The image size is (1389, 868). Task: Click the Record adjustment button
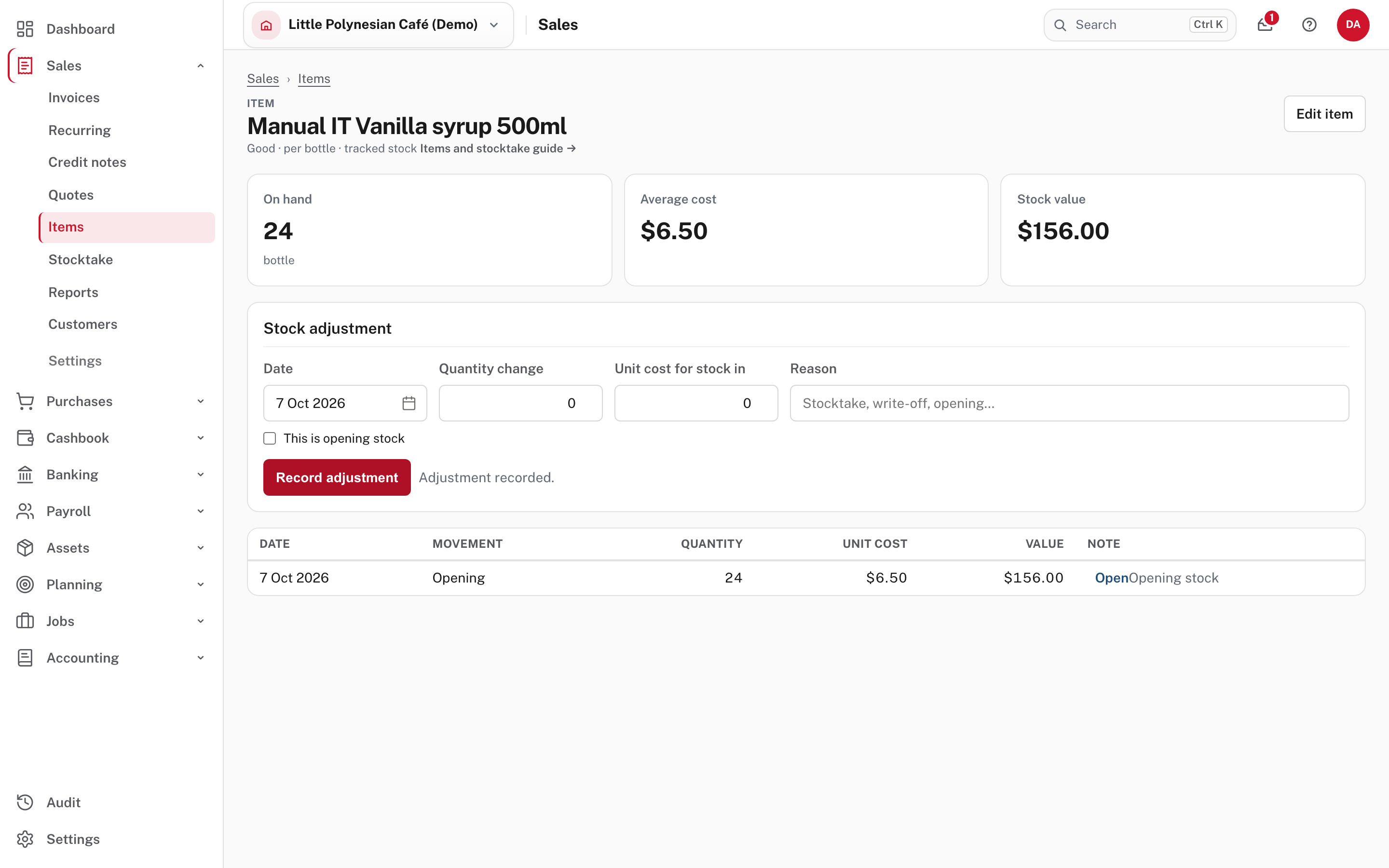(337, 477)
